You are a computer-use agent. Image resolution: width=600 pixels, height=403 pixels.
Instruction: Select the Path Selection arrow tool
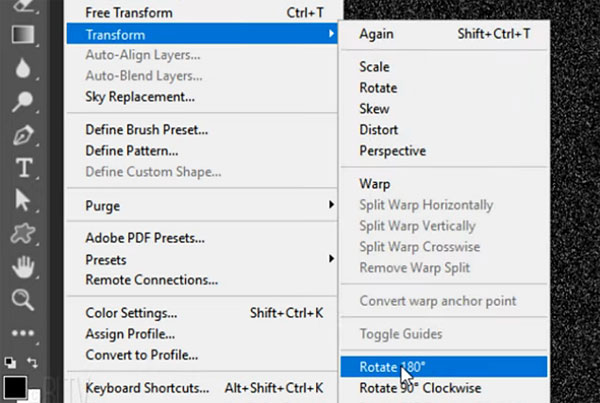(x=23, y=200)
